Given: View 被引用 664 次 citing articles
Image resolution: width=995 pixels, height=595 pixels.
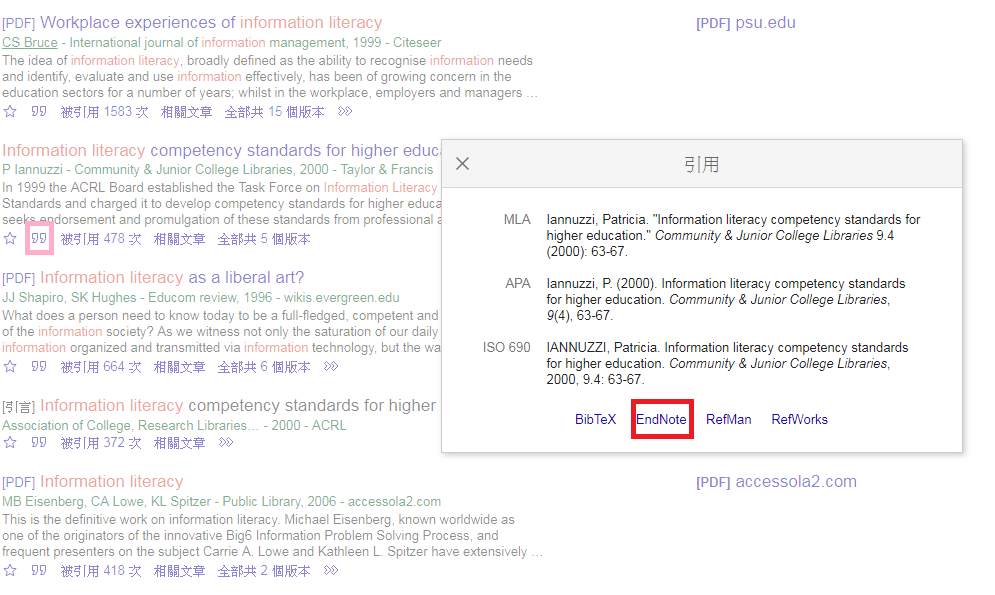Looking at the screenshot, I should click(101, 367).
